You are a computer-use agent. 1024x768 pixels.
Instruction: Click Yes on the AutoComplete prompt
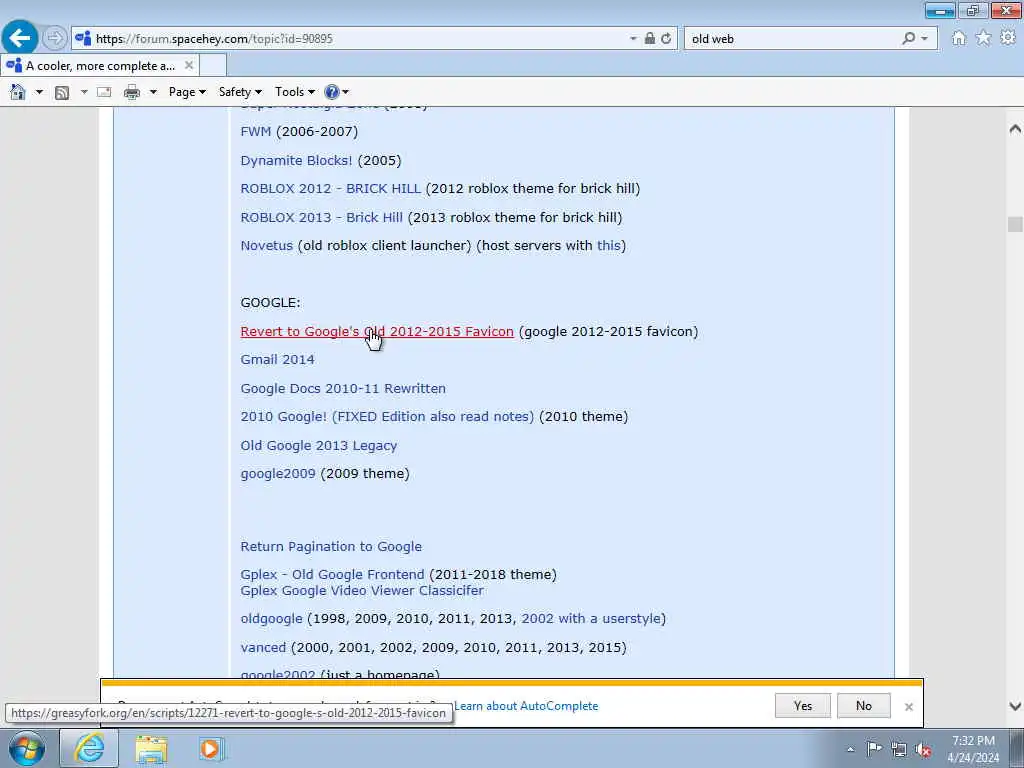point(803,706)
